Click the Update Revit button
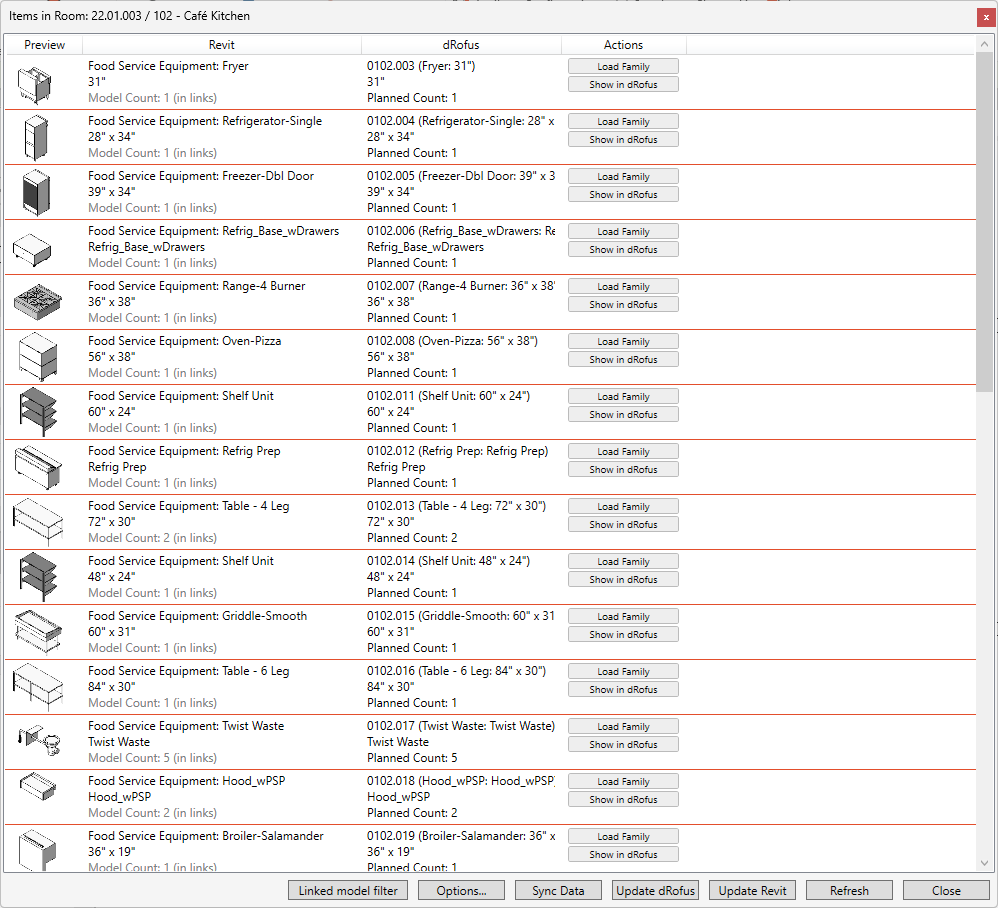Image resolution: width=998 pixels, height=908 pixels. pyautogui.click(x=752, y=891)
